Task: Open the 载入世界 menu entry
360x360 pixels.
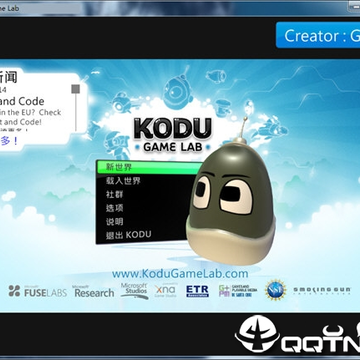Action: pyautogui.click(x=123, y=181)
